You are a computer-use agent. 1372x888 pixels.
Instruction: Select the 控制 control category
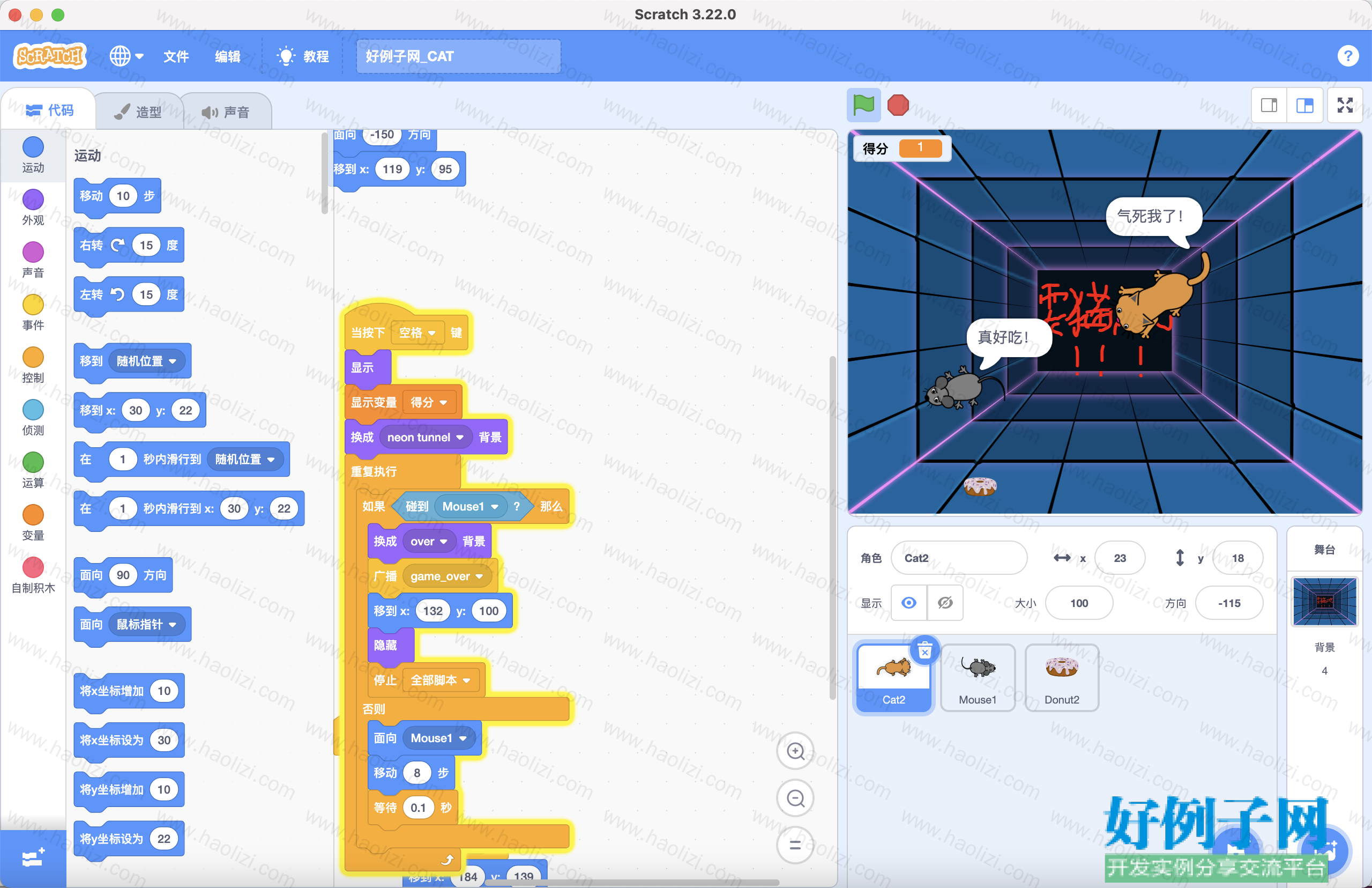[33, 365]
